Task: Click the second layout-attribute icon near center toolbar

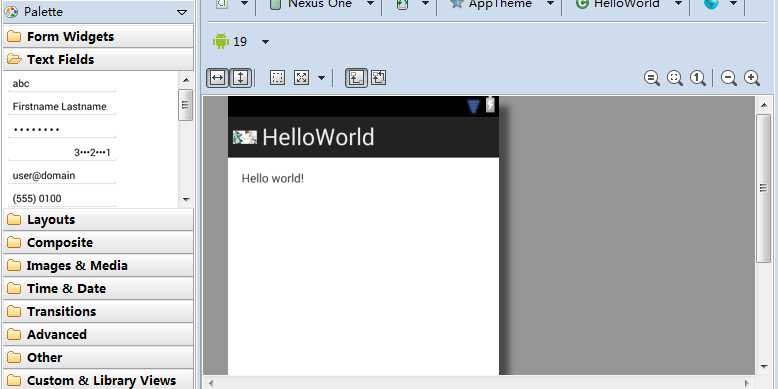Action: click(379, 77)
